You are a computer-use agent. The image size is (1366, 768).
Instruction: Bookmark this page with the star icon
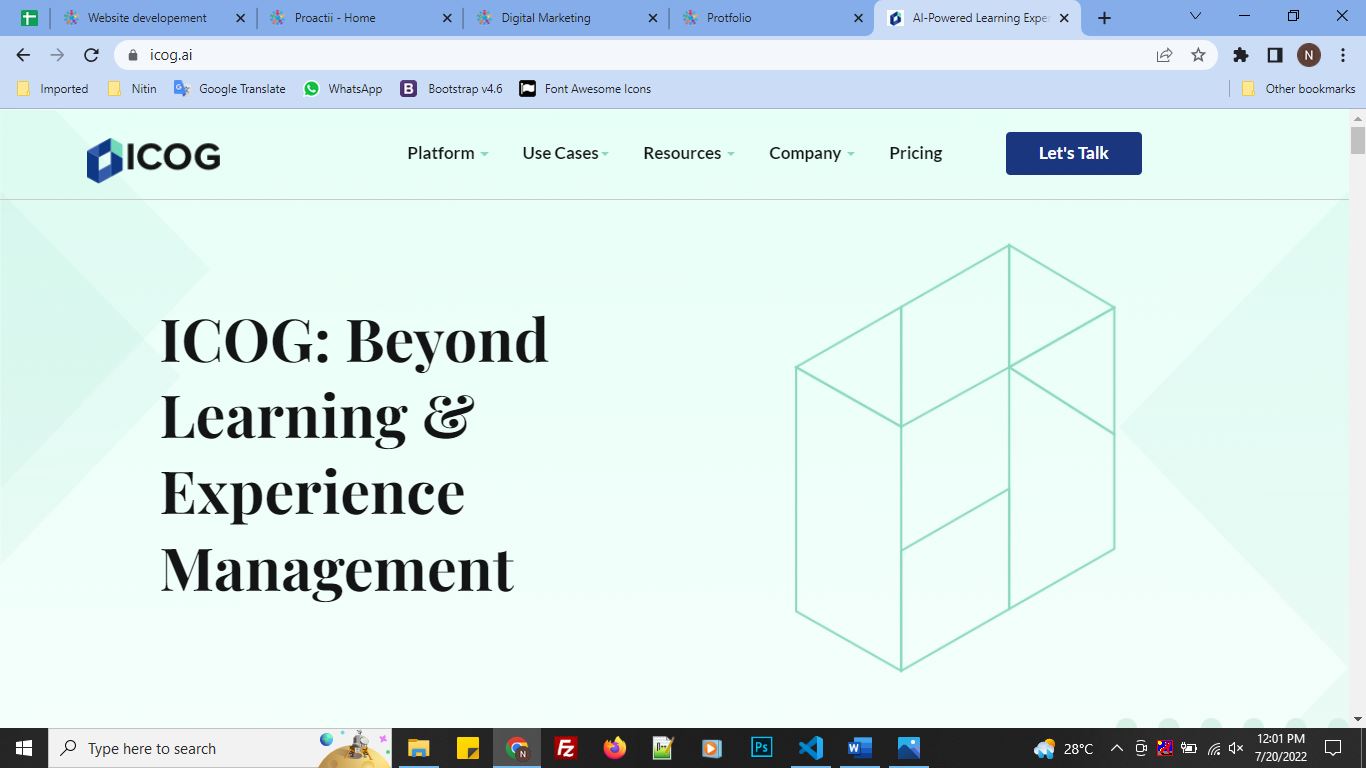point(1198,55)
